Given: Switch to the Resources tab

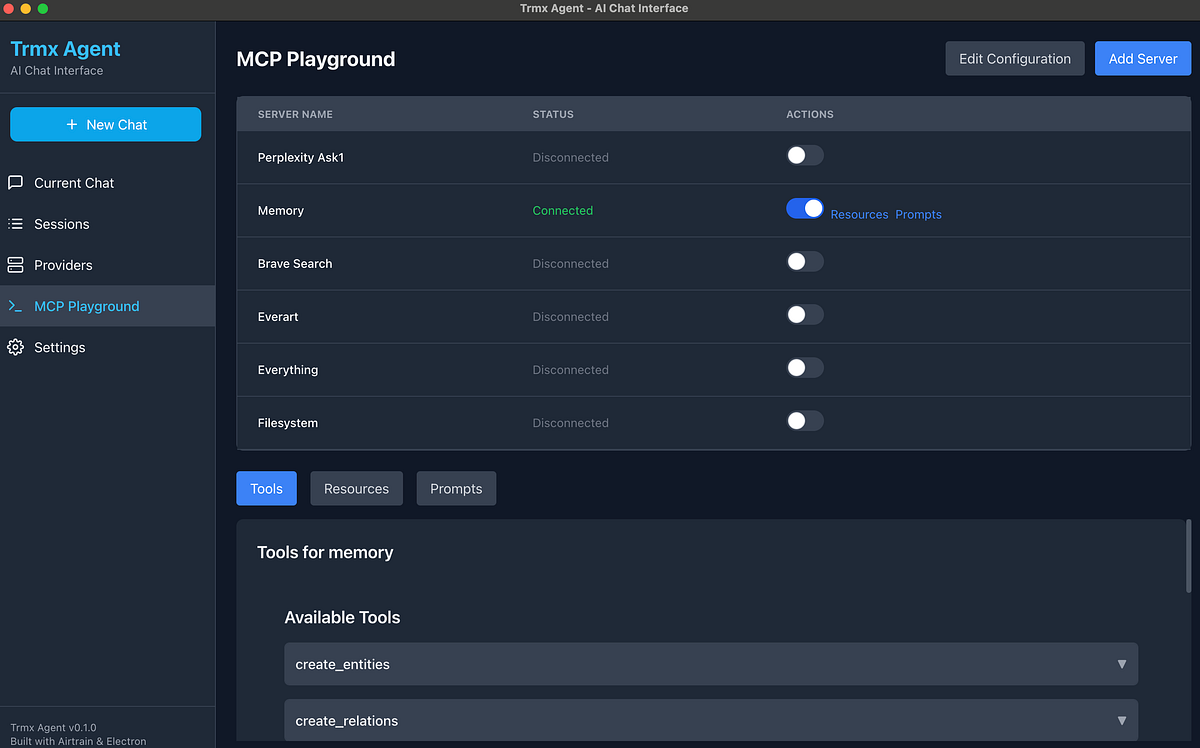Looking at the screenshot, I should pos(356,488).
